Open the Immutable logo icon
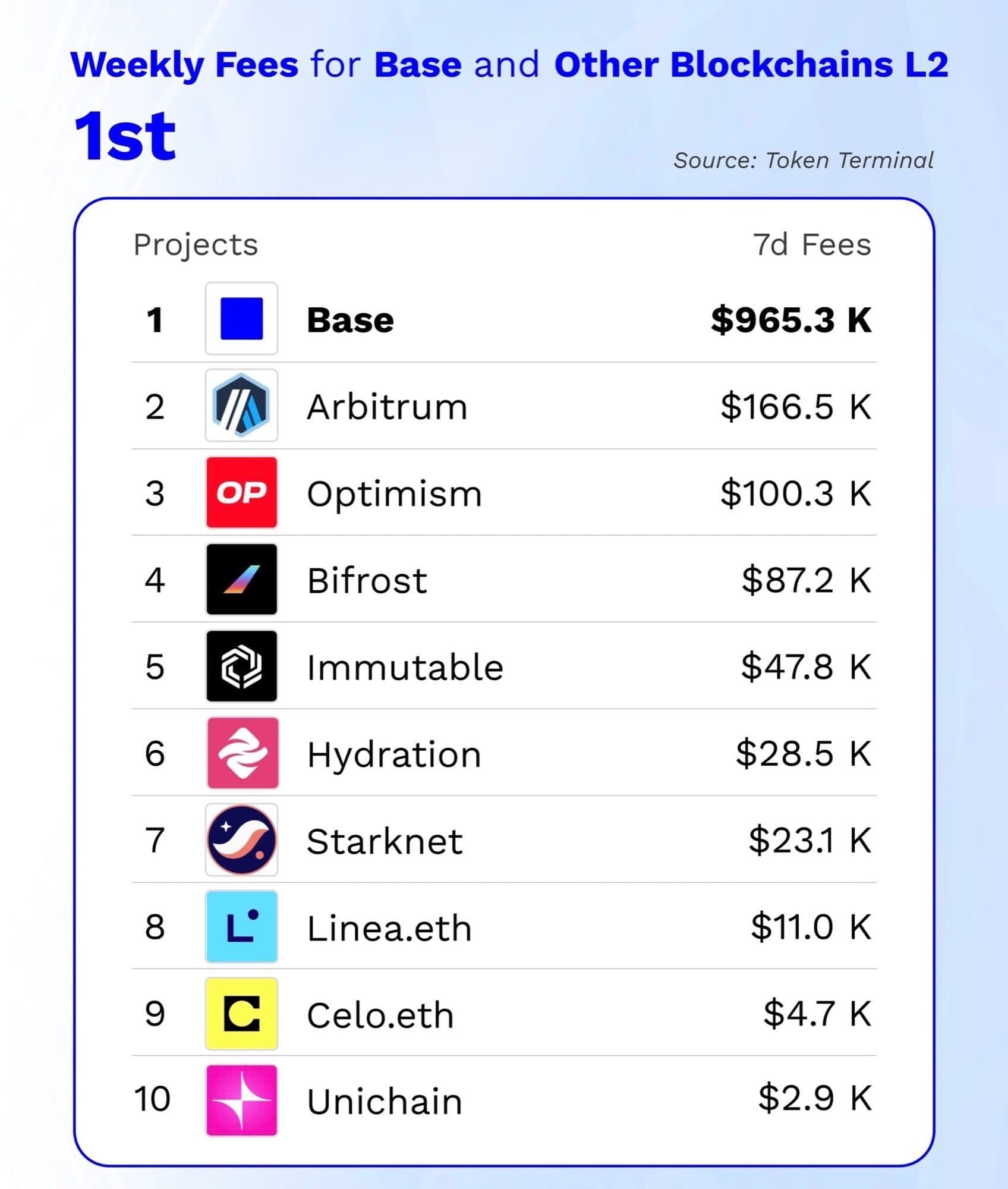Image resolution: width=1008 pixels, height=1189 pixels. point(241,666)
